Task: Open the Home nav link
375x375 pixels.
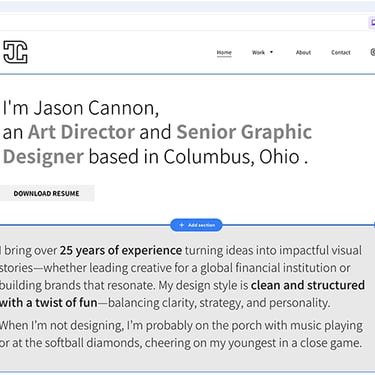Action: coord(224,52)
